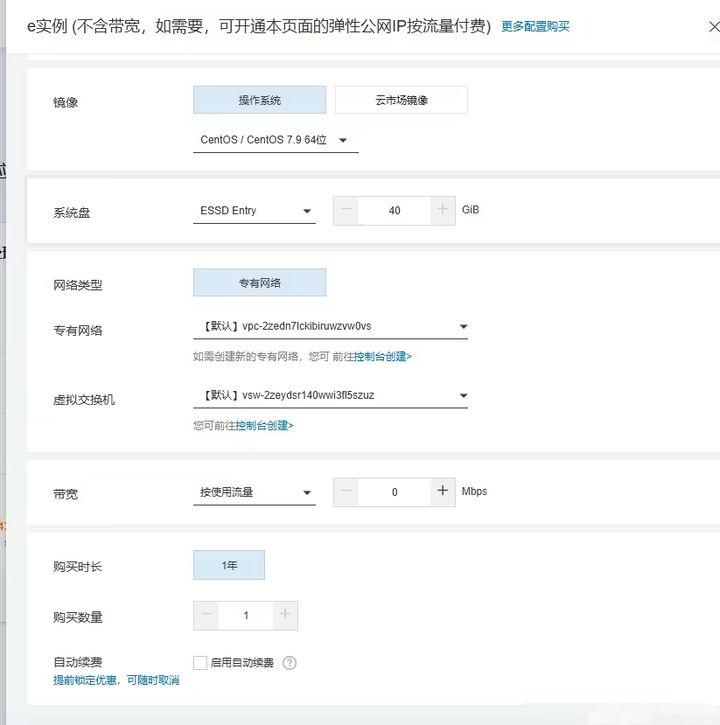The width and height of the screenshot is (720, 725).
Task: Decrease purchase quantity with minus button
Action: [206, 615]
